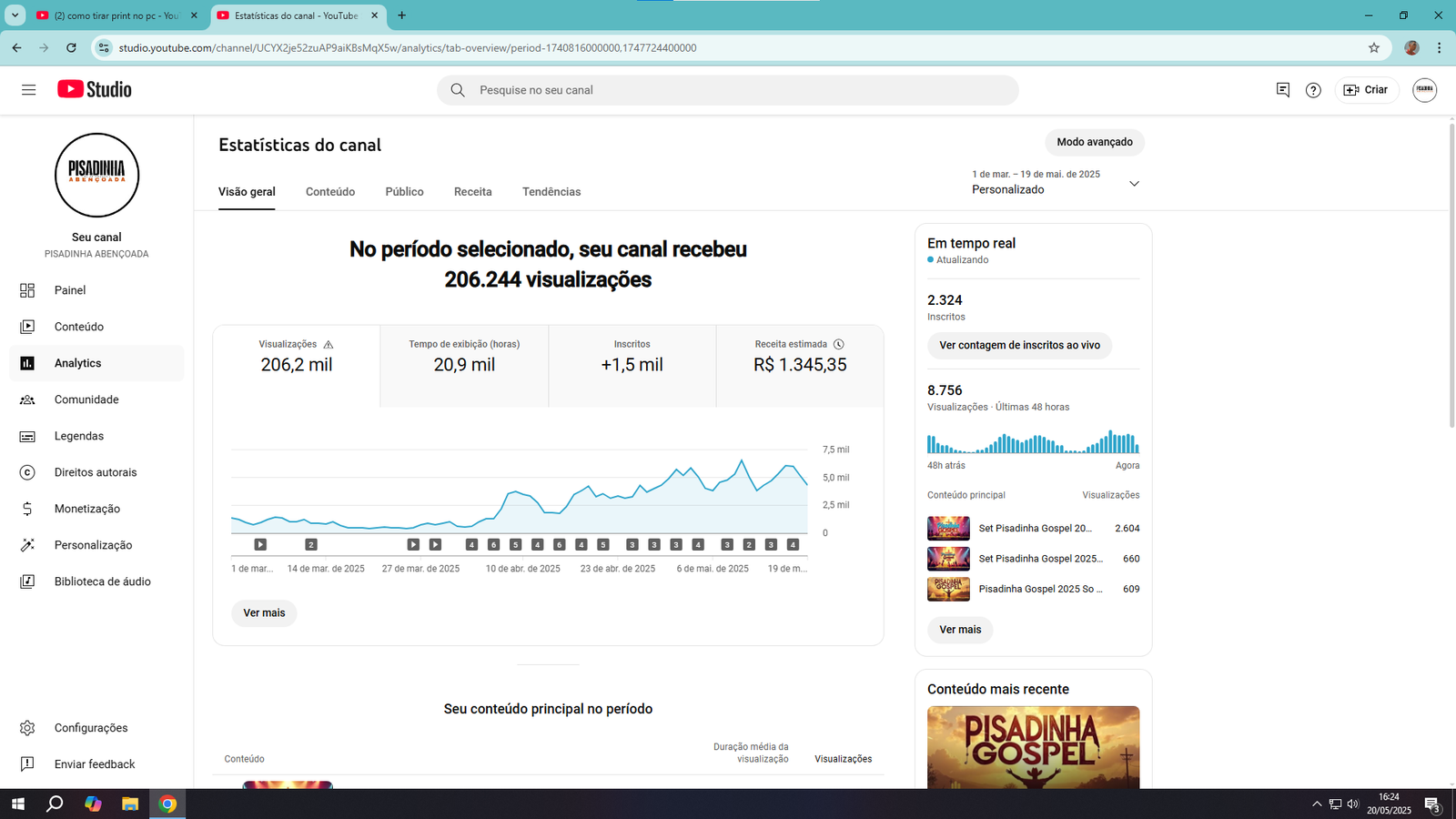
Task: Switch to the Público tab
Action: click(404, 192)
